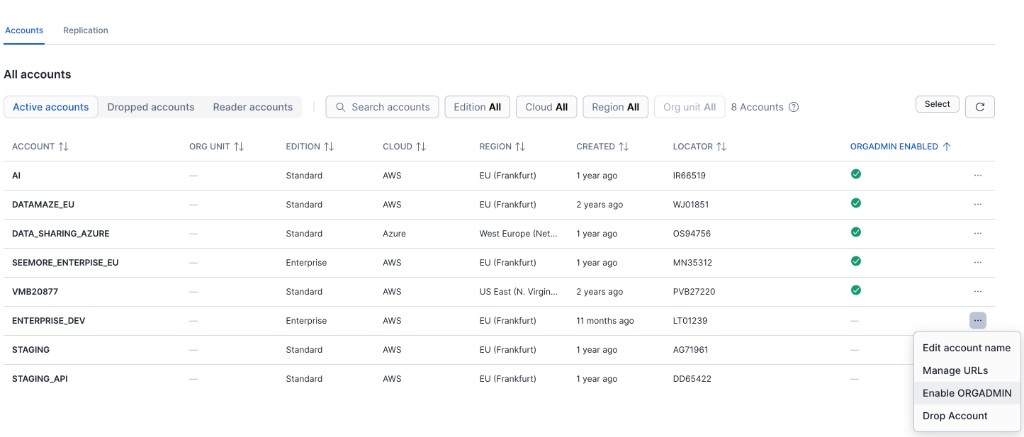
Task: Click the STAGING account name
Action: (31, 349)
